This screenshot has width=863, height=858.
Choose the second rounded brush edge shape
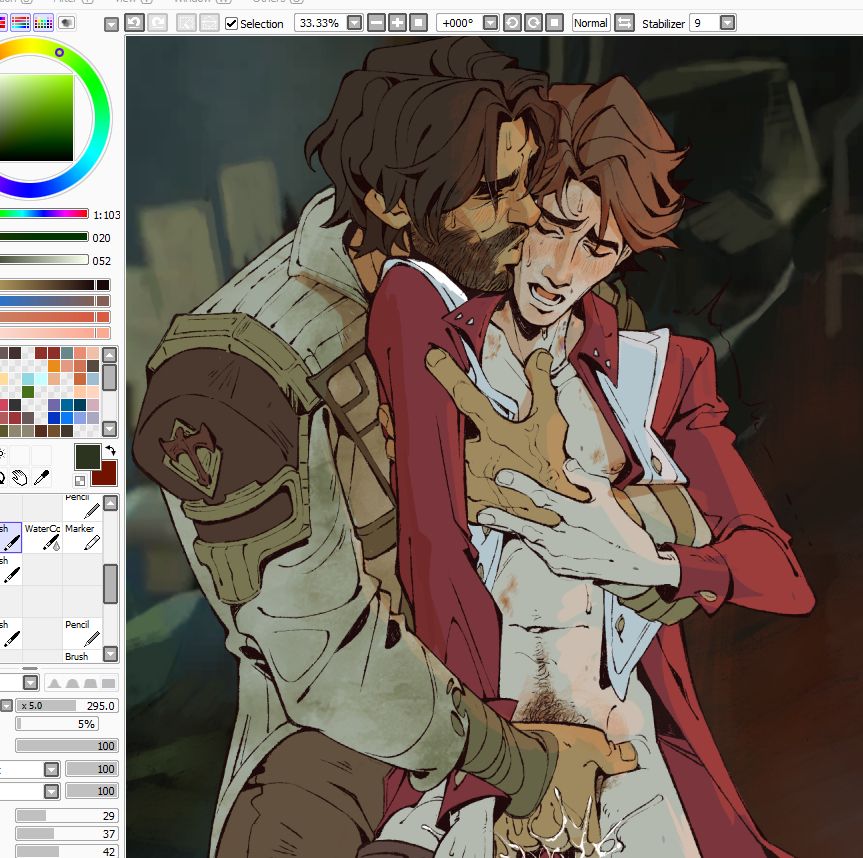click(x=72, y=683)
